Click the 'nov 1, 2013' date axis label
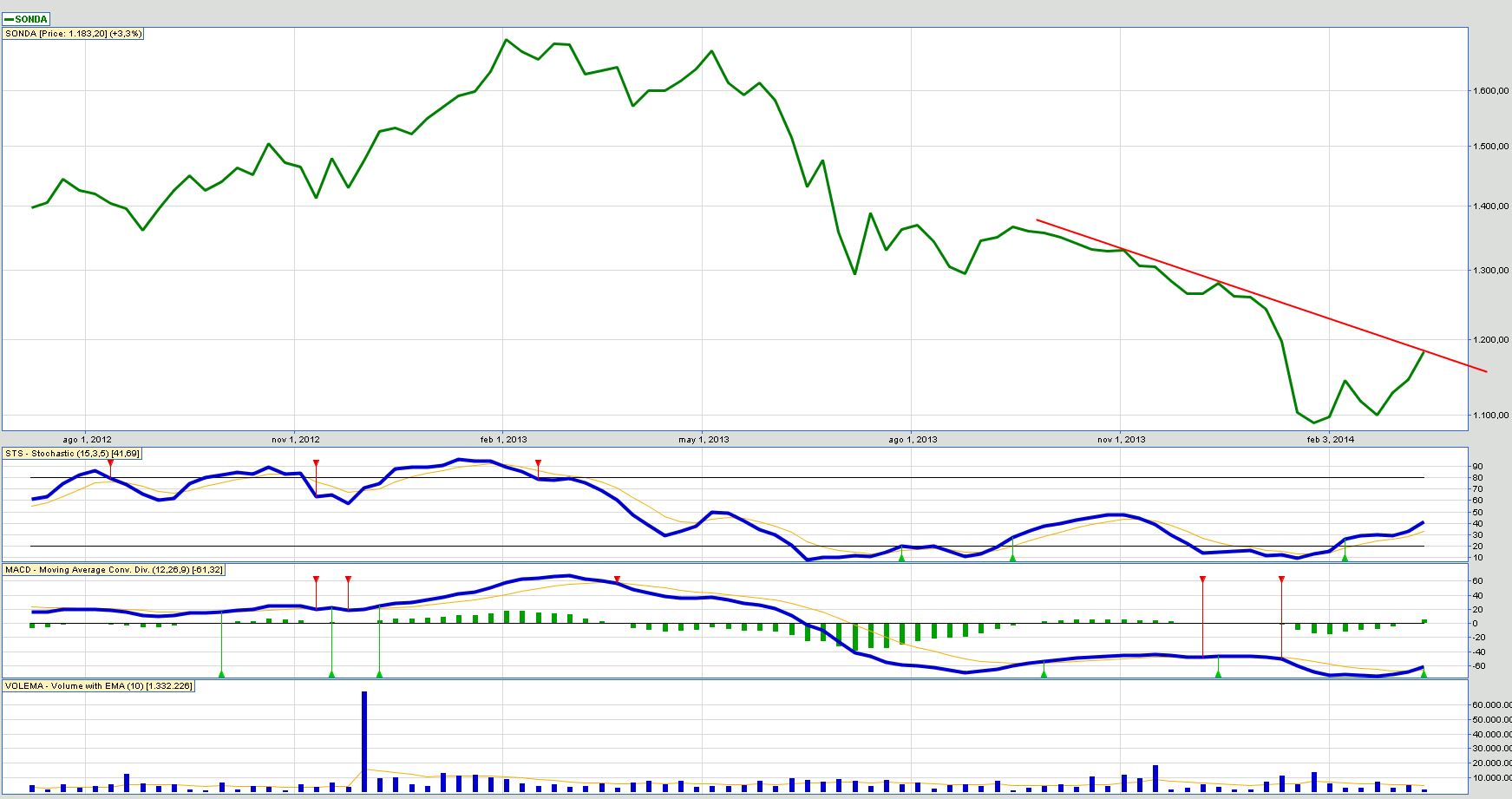 coord(1121,440)
